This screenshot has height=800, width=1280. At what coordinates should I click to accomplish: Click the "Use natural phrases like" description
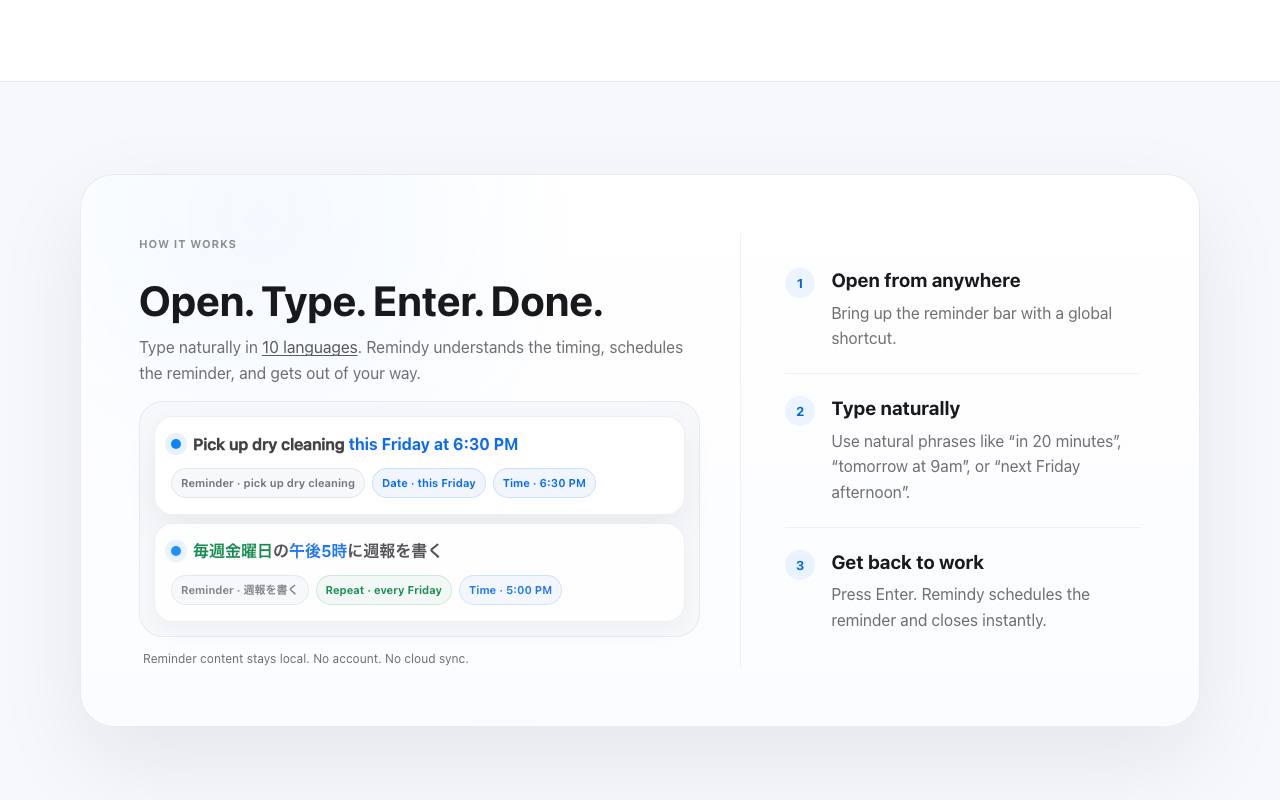(x=977, y=466)
